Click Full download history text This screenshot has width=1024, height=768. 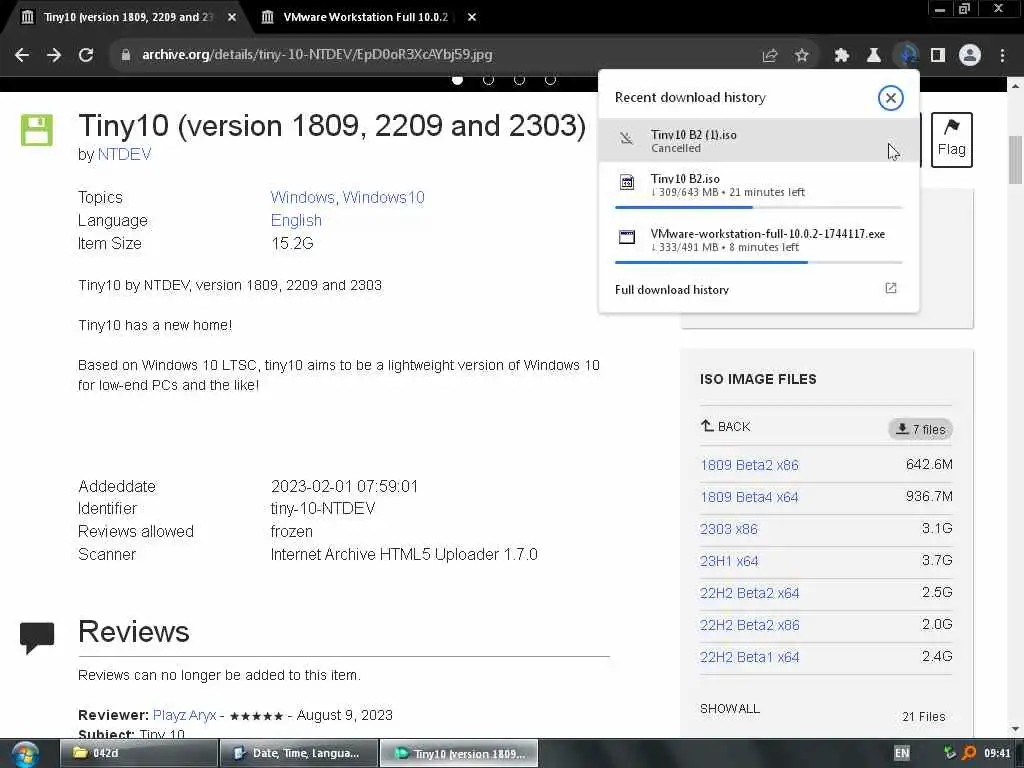[x=671, y=289]
